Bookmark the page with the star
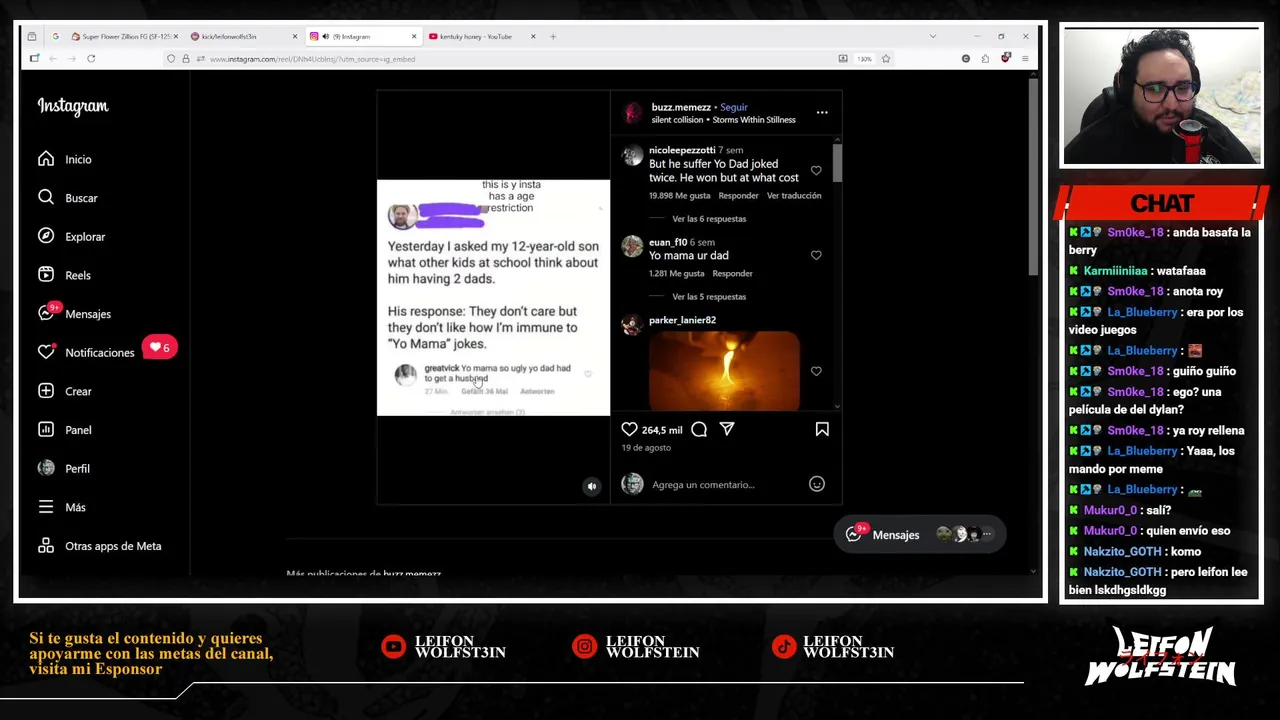Screen dimensions: 1280x720 click(885, 59)
